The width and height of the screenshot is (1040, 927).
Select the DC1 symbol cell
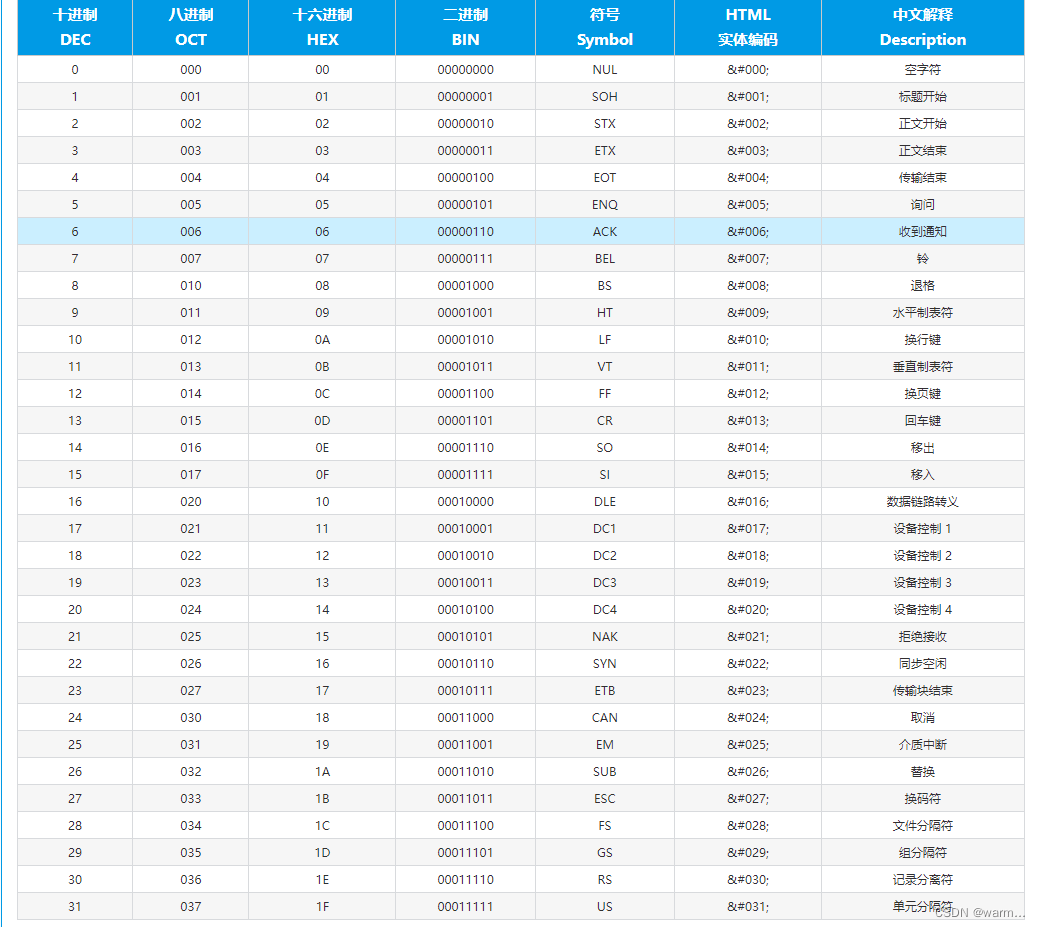(605, 529)
